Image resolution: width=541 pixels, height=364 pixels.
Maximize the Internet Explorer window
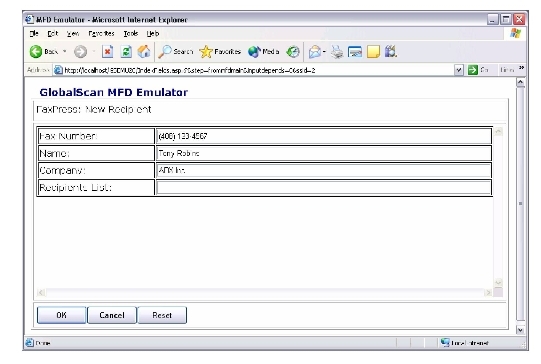(506, 20)
